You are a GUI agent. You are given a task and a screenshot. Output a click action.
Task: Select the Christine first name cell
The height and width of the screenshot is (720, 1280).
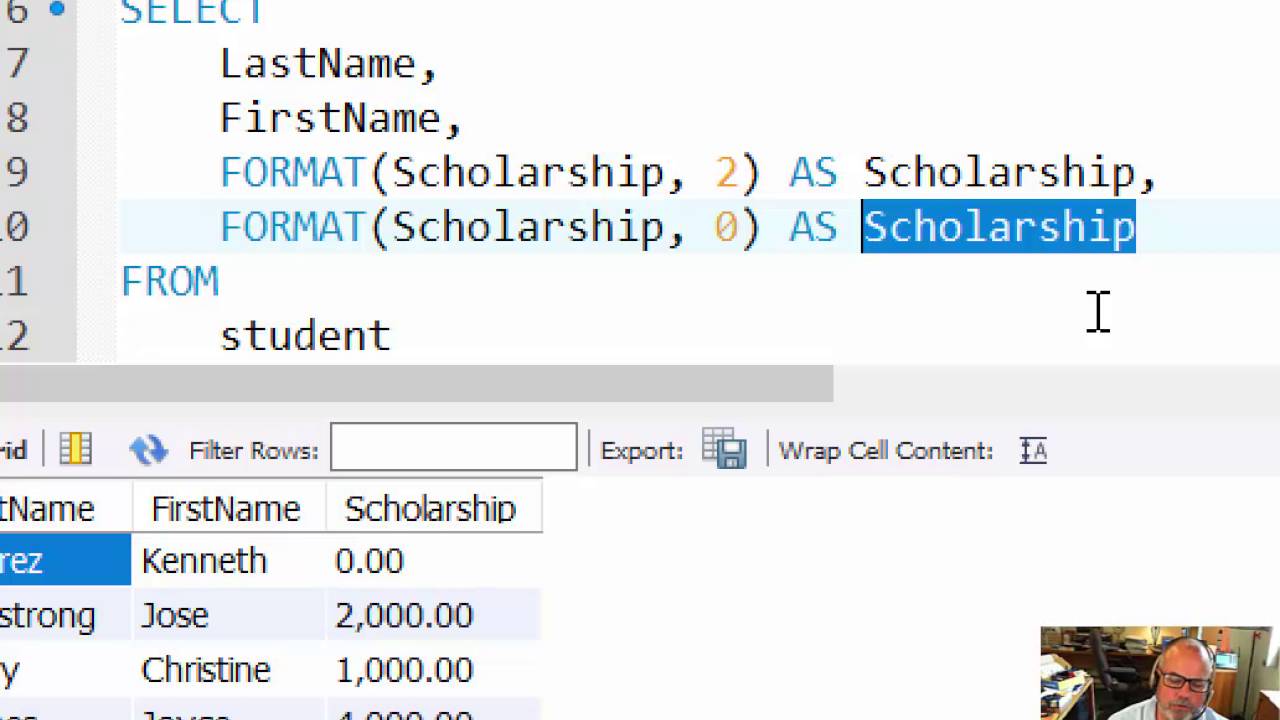click(x=229, y=669)
